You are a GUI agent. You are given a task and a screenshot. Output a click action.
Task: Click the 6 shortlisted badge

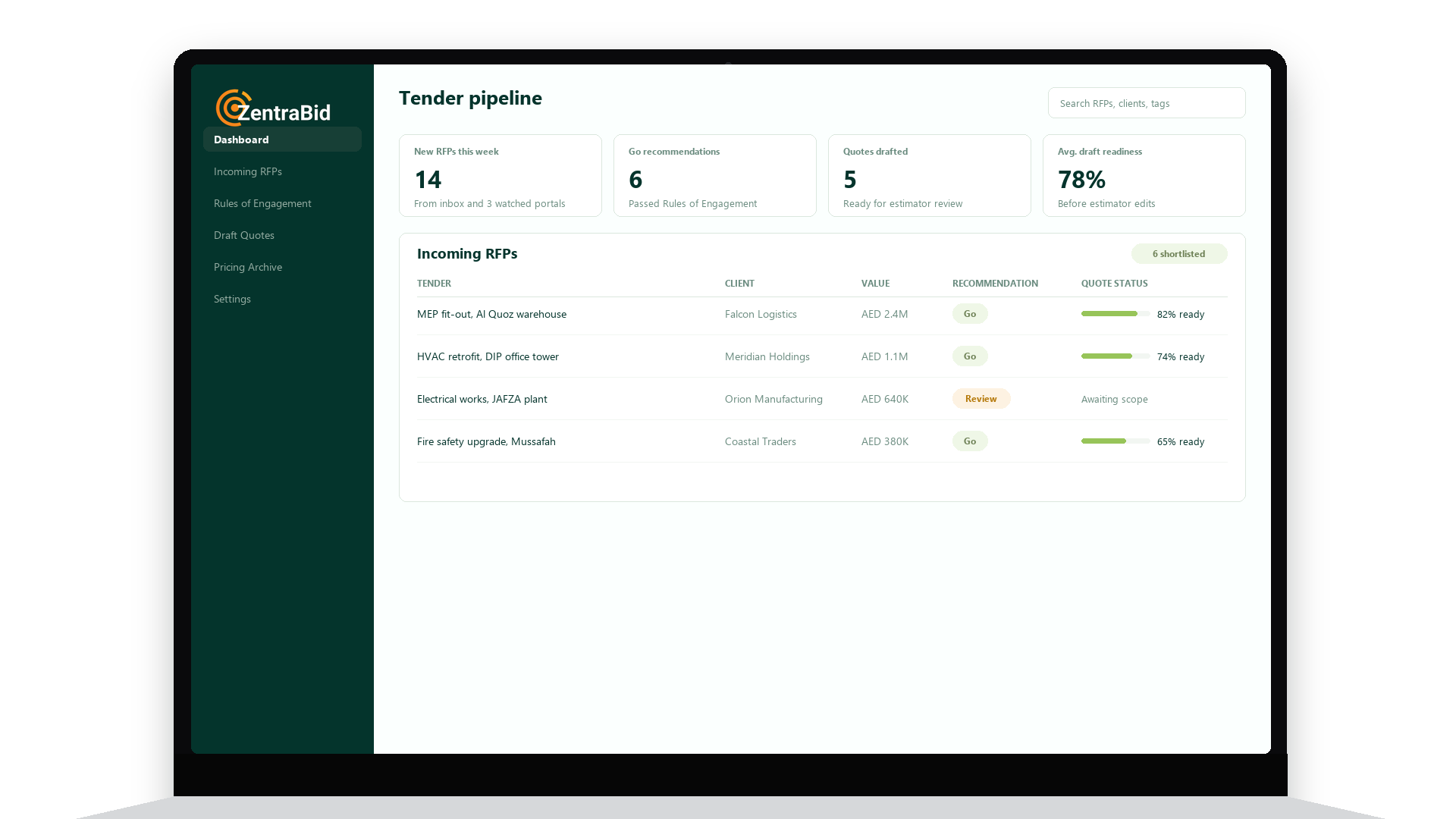tap(1179, 254)
